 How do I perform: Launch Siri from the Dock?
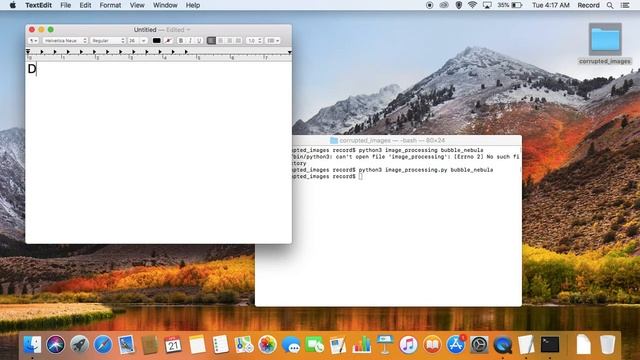(56, 345)
